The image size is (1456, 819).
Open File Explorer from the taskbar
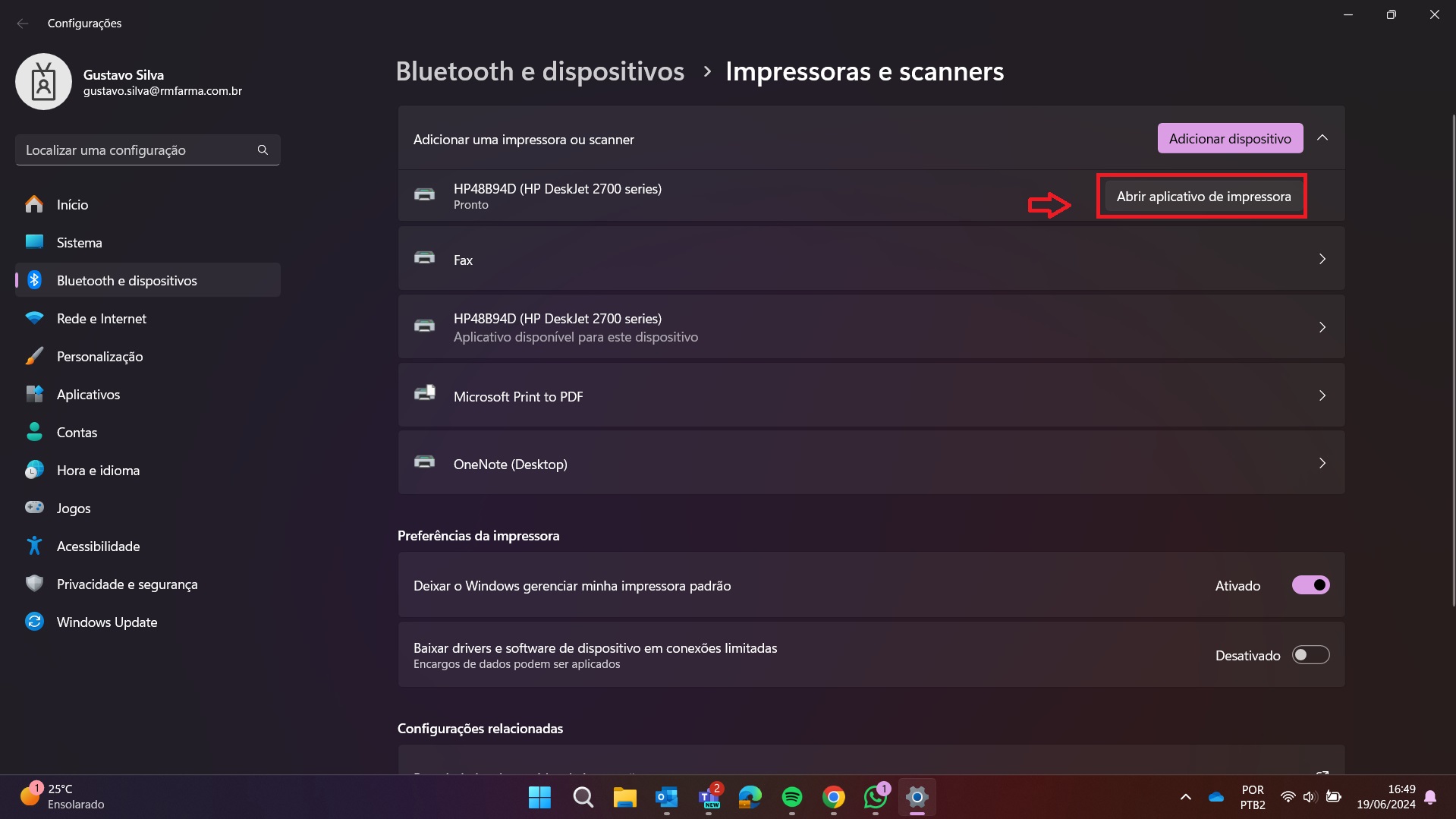tap(624, 797)
